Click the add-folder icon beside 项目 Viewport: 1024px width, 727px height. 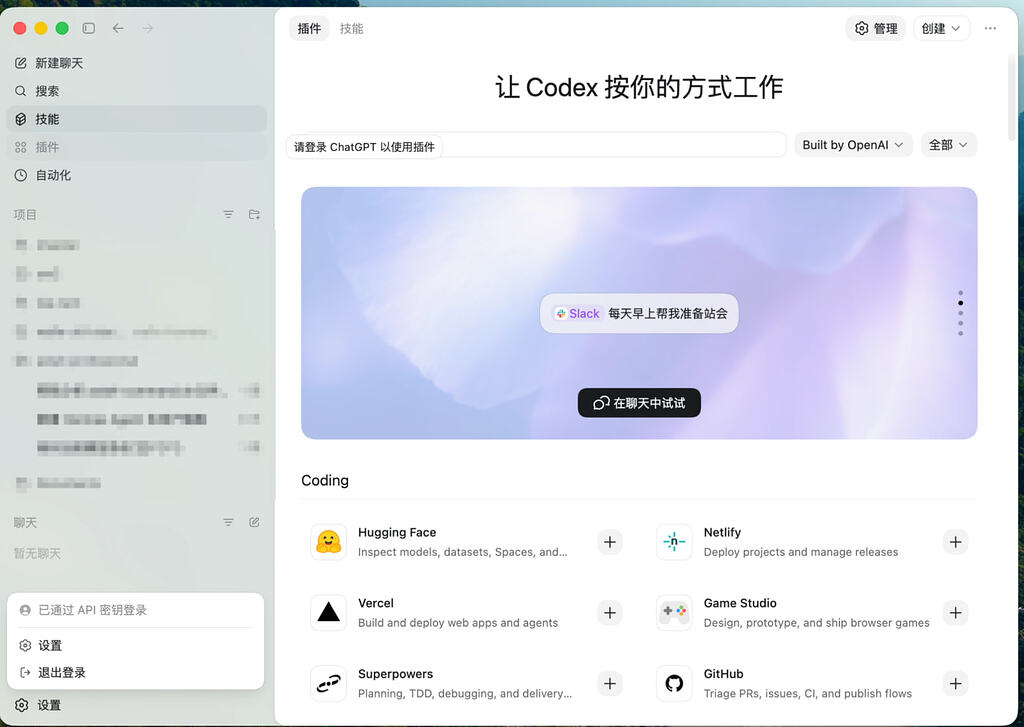254,214
